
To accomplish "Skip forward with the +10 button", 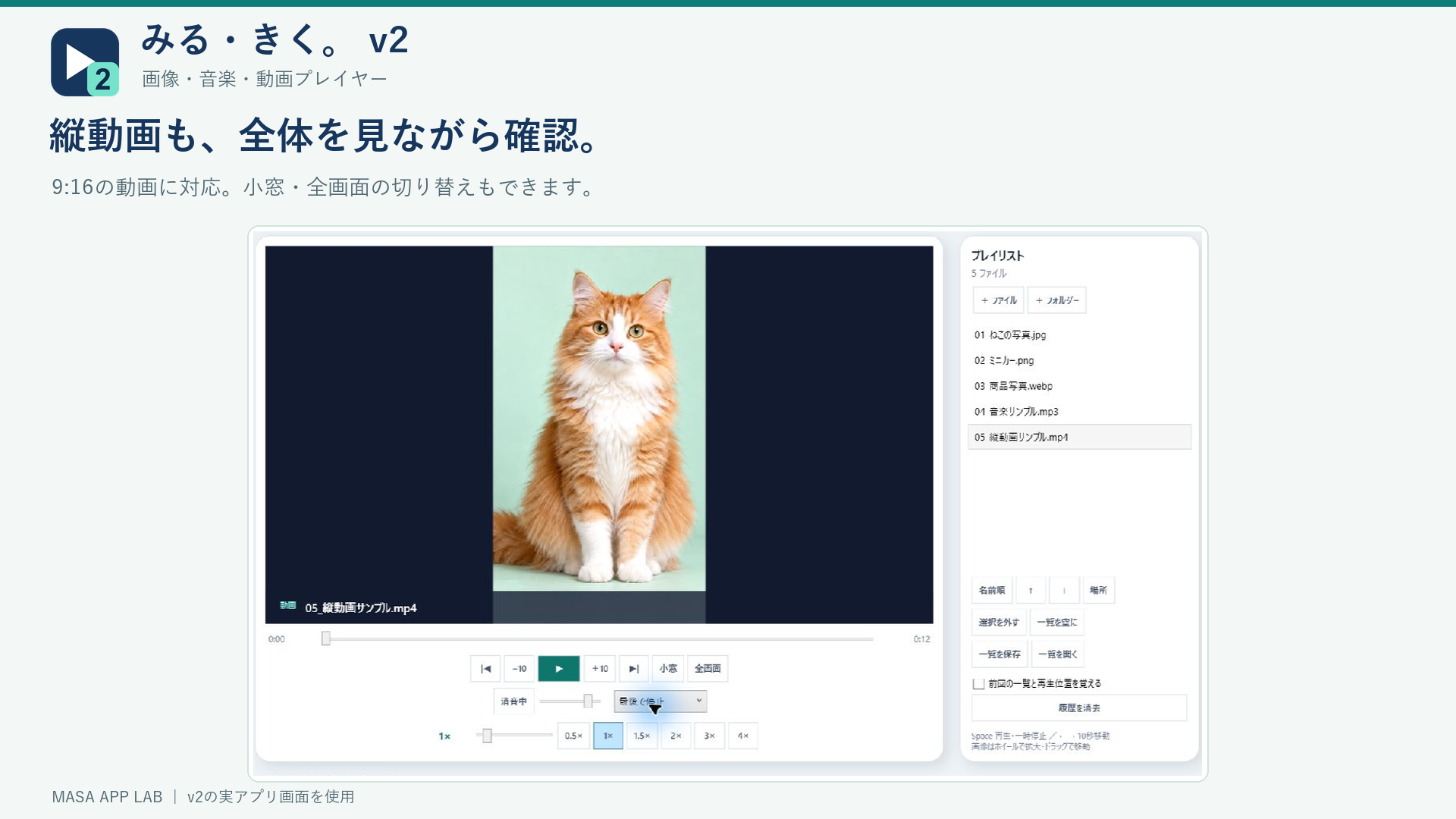I will [x=600, y=669].
